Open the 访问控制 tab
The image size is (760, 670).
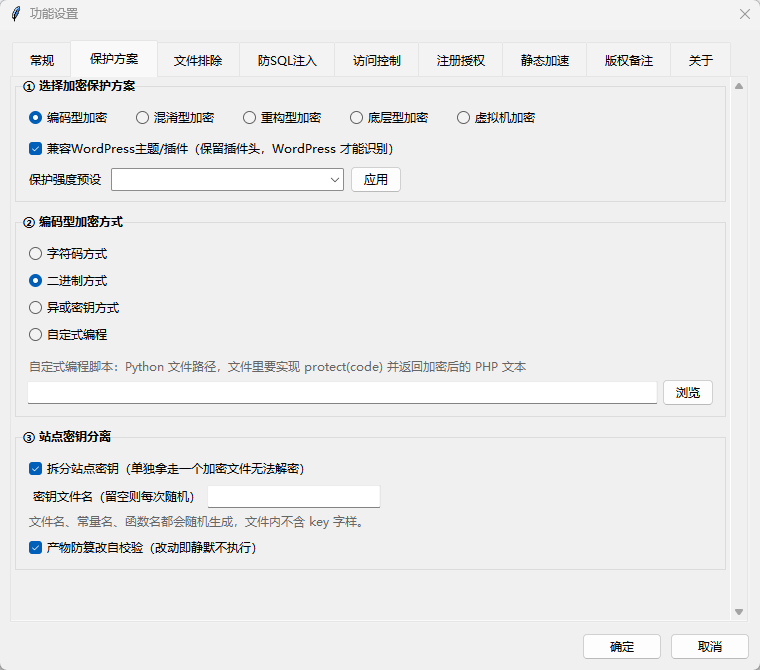coord(376,61)
